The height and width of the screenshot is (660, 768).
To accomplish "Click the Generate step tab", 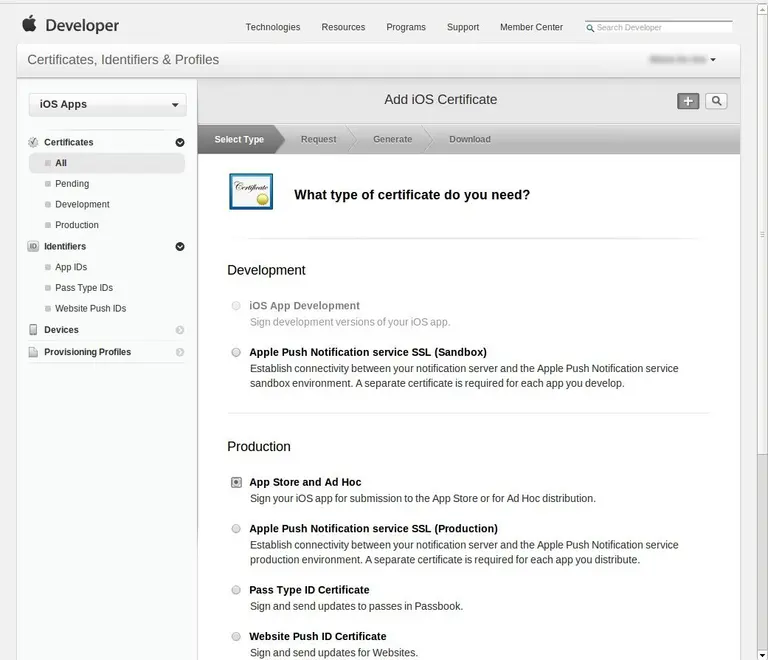I will [x=392, y=140].
